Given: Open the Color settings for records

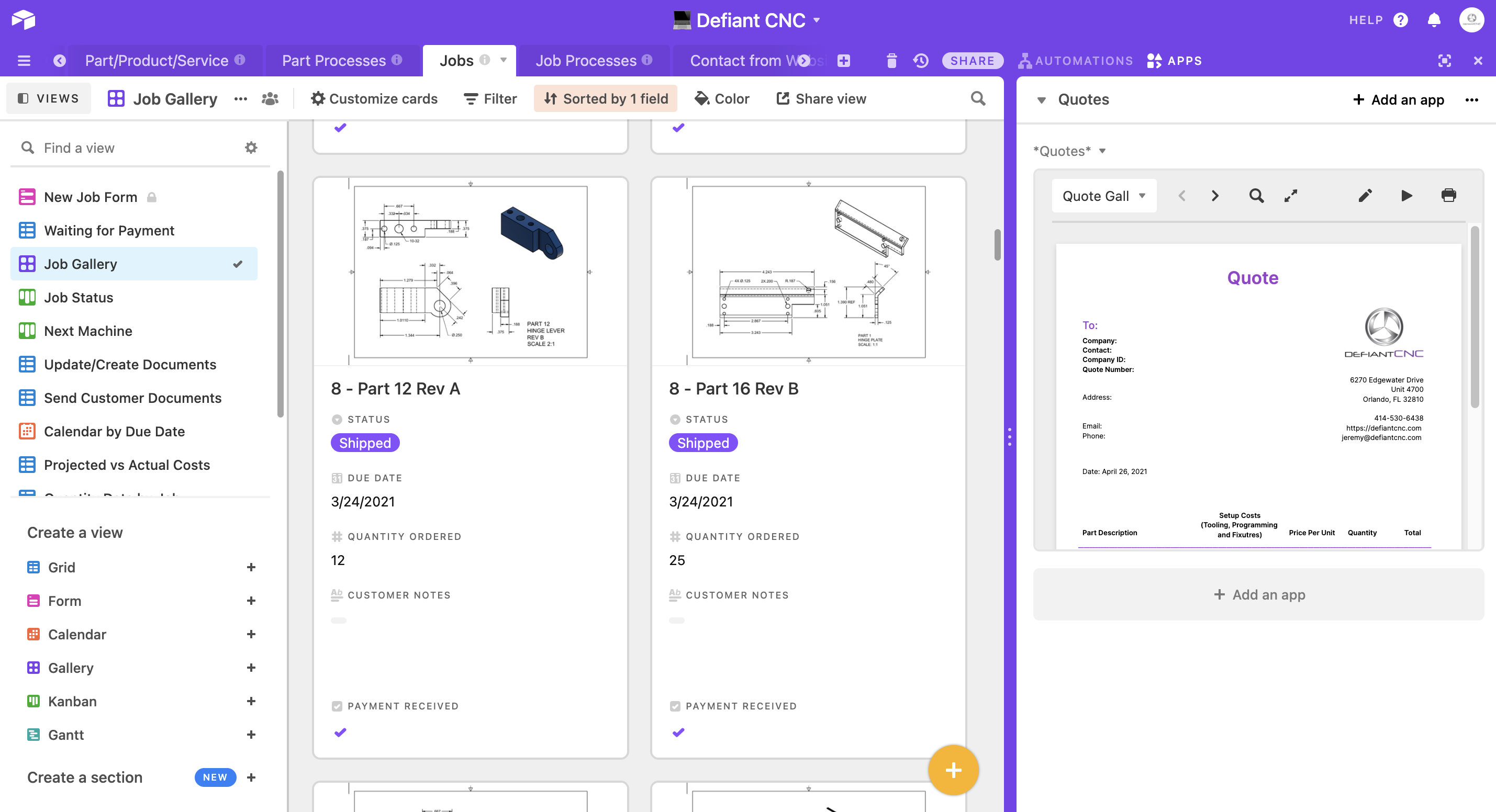Looking at the screenshot, I should click(x=722, y=98).
